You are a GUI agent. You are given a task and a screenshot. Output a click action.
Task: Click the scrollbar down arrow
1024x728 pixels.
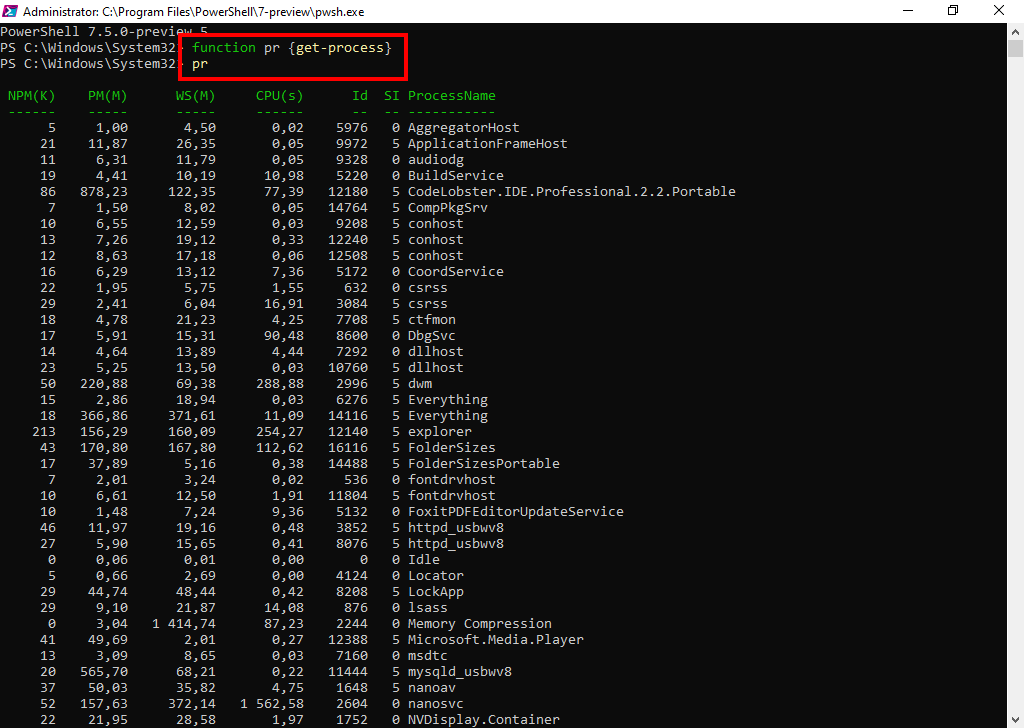pyautogui.click(x=1015, y=719)
